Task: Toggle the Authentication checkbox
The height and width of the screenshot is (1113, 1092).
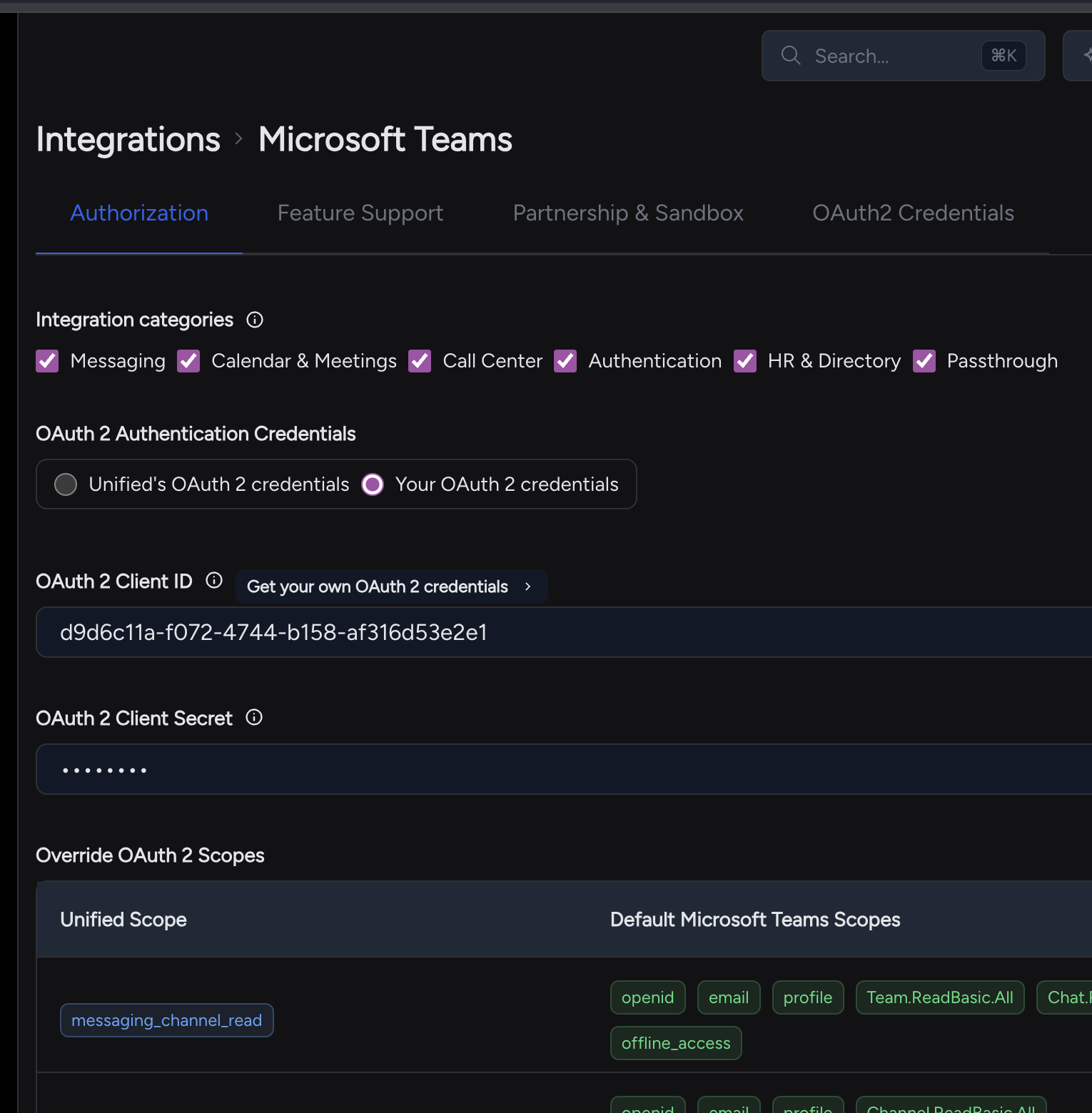Action: click(565, 361)
